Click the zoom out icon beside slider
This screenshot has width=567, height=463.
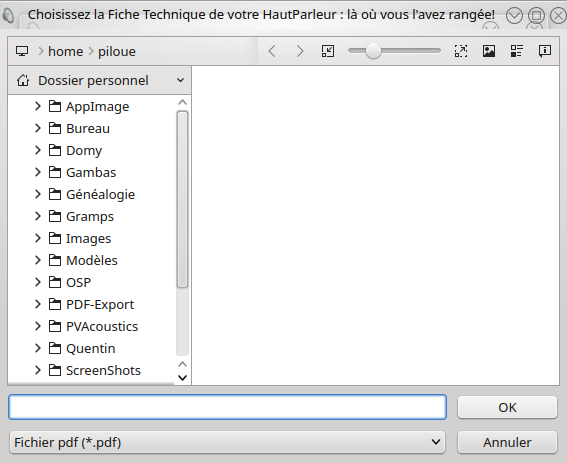click(328, 51)
